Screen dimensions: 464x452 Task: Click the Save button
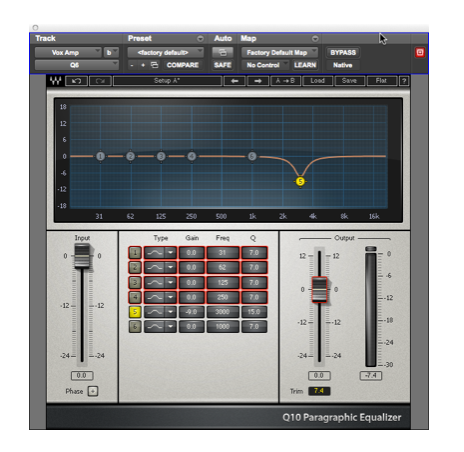pos(349,81)
